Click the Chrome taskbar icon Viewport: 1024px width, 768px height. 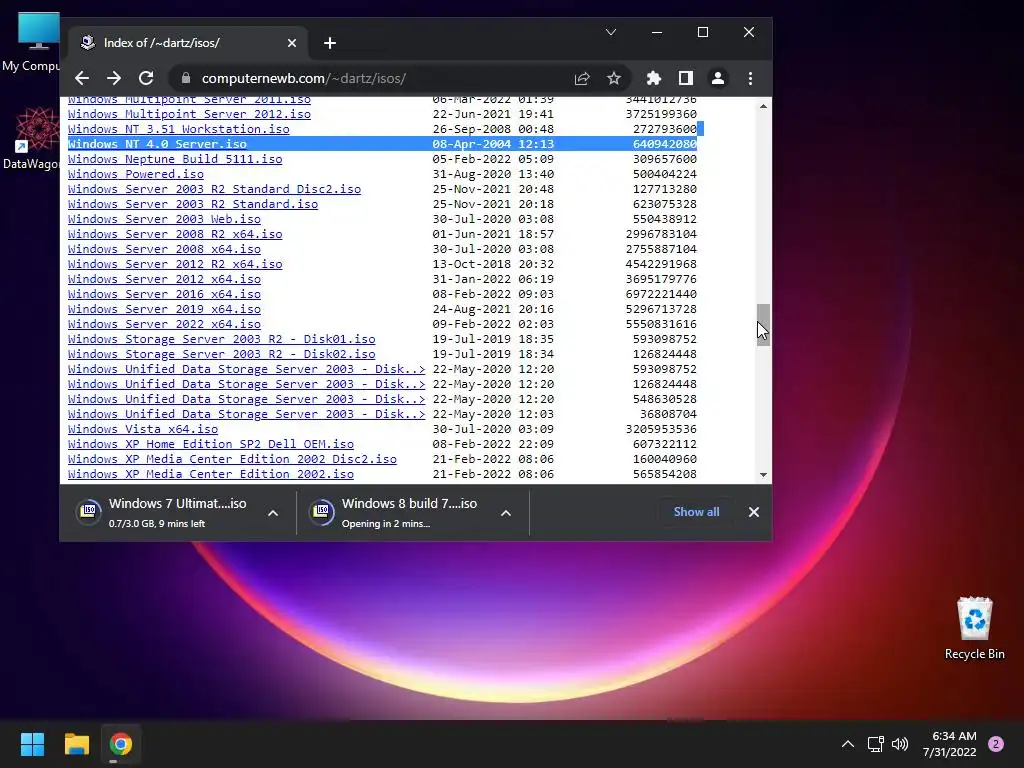(120, 744)
